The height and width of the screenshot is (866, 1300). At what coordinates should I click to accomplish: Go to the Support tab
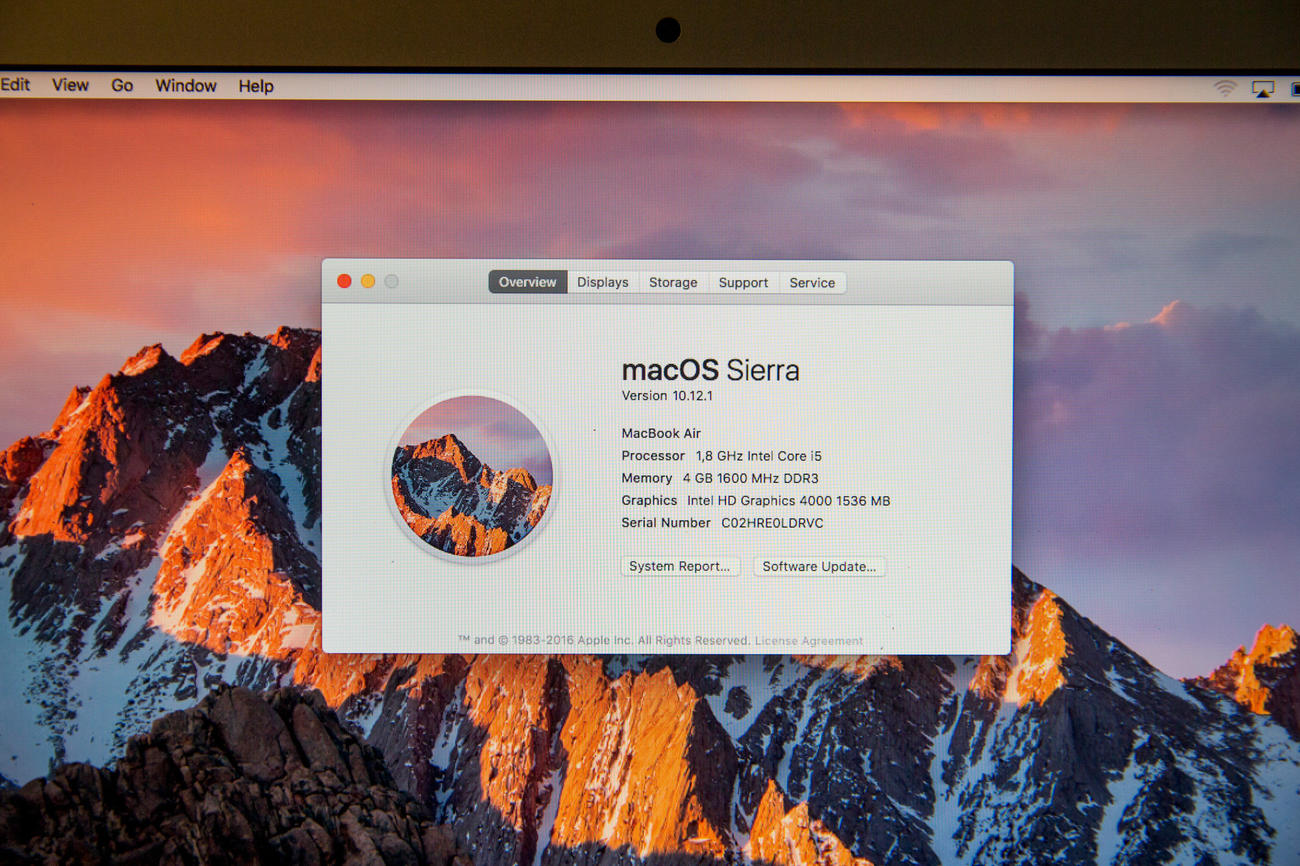click(x=743, y=283)
